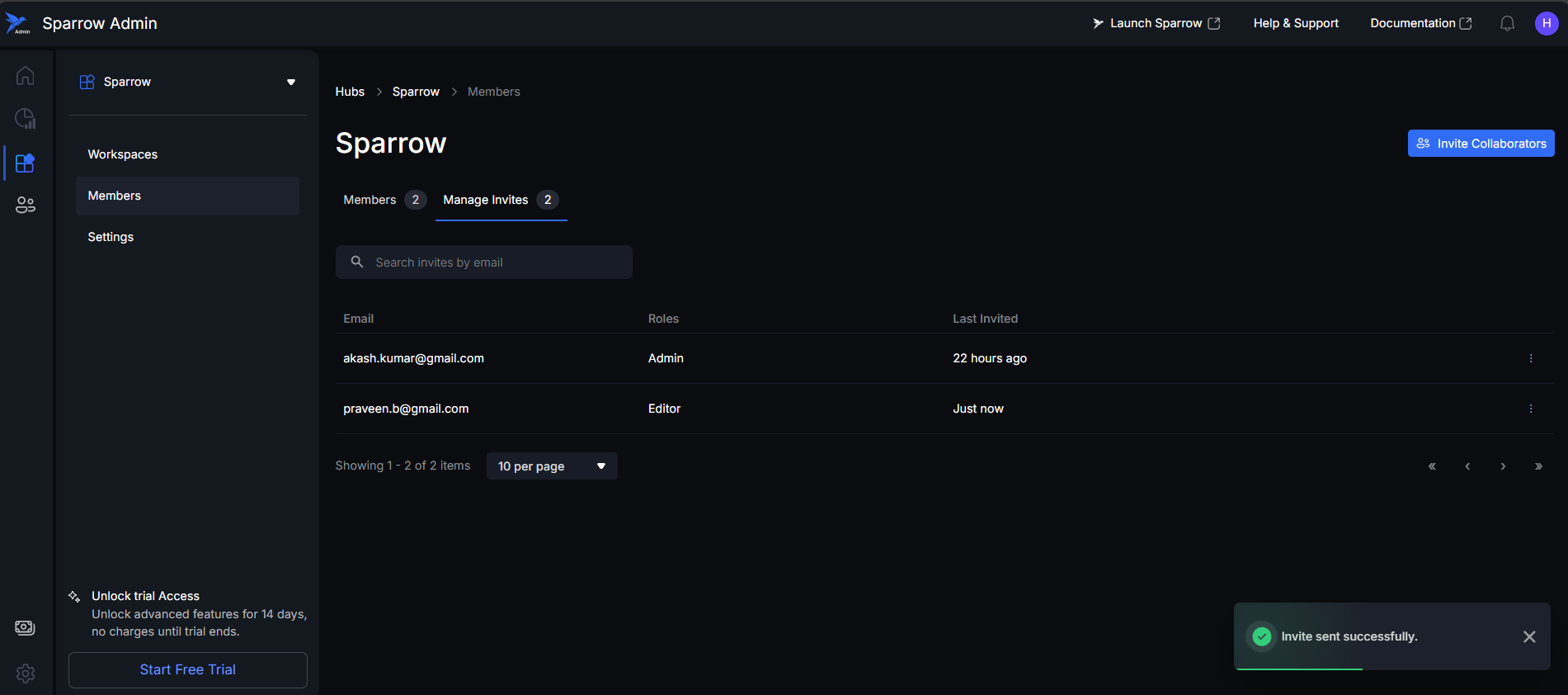Open the analytics chart sidebar icon
Viewport: 1568px width, 695px height.
(26, 119)
